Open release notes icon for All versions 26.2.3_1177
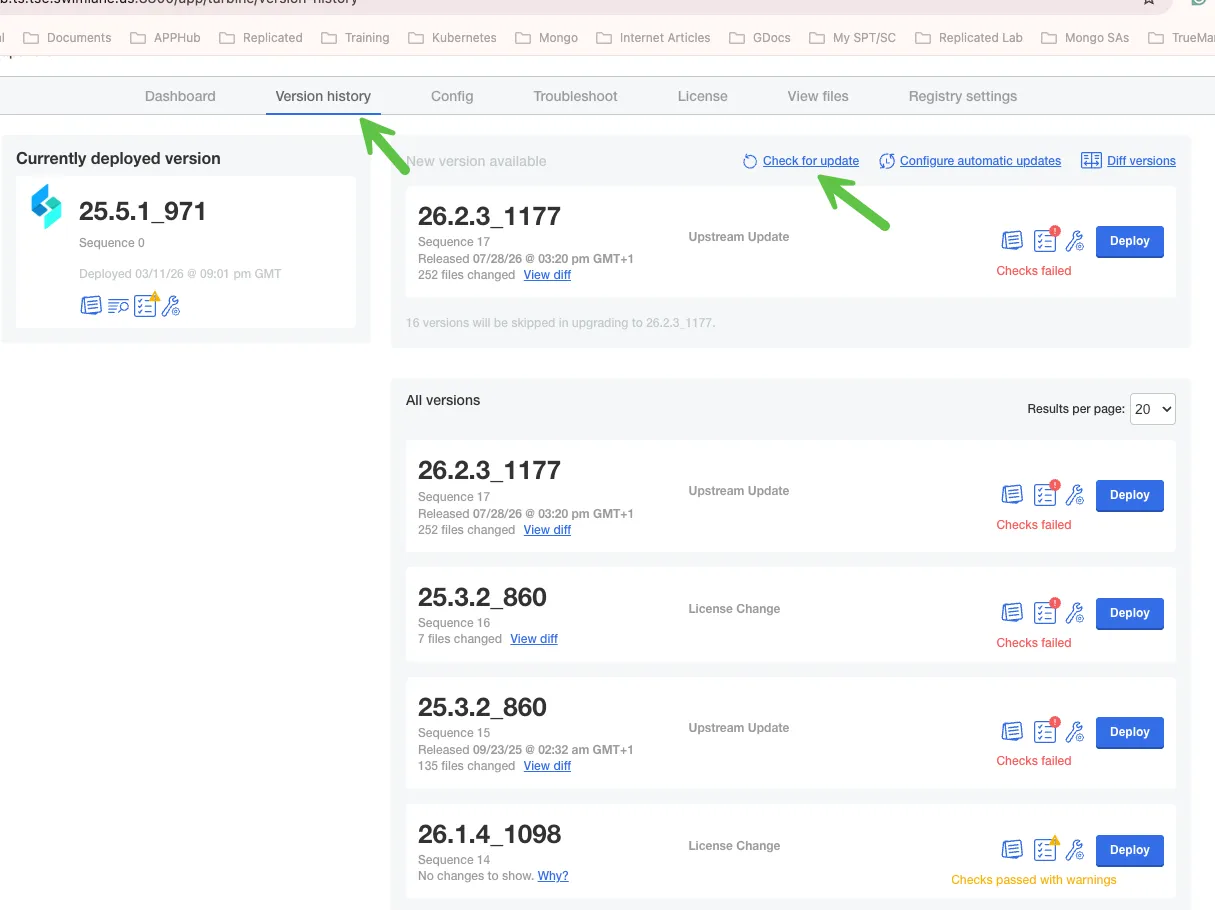The width and height of the screenshot is (1215, 910). (x=1012, y=495)
